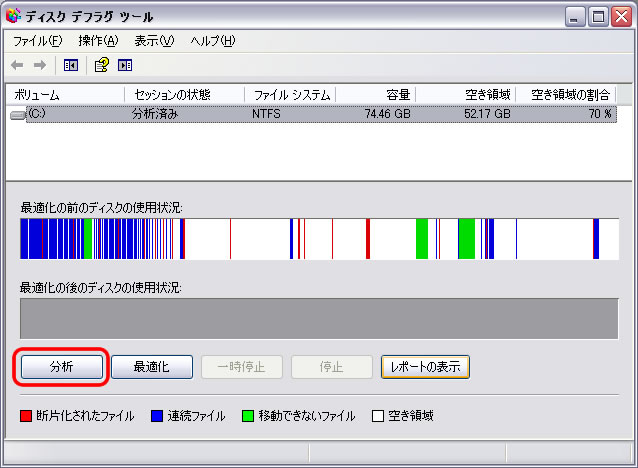Click the 52.17 GB free space cell
Screen dimensions: 638x468
[x=487, y=114]
